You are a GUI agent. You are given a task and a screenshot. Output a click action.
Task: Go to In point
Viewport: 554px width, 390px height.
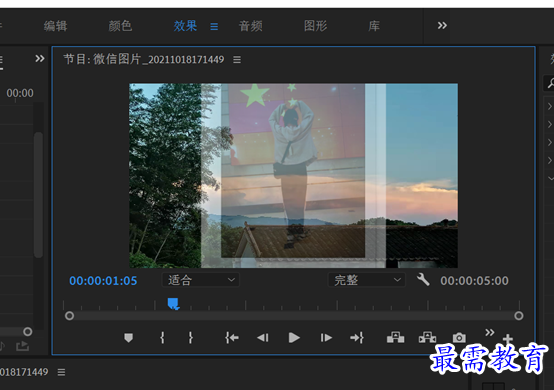[232, 338]
